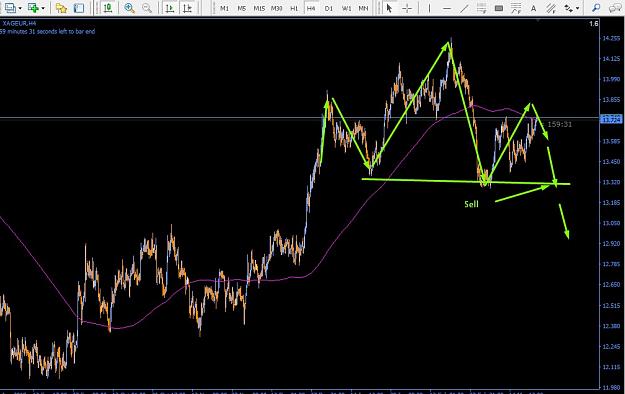The width and height of the screenshot is (625, 394).
Task: Select the arrow cursor tool
Action: pos(389,8)
